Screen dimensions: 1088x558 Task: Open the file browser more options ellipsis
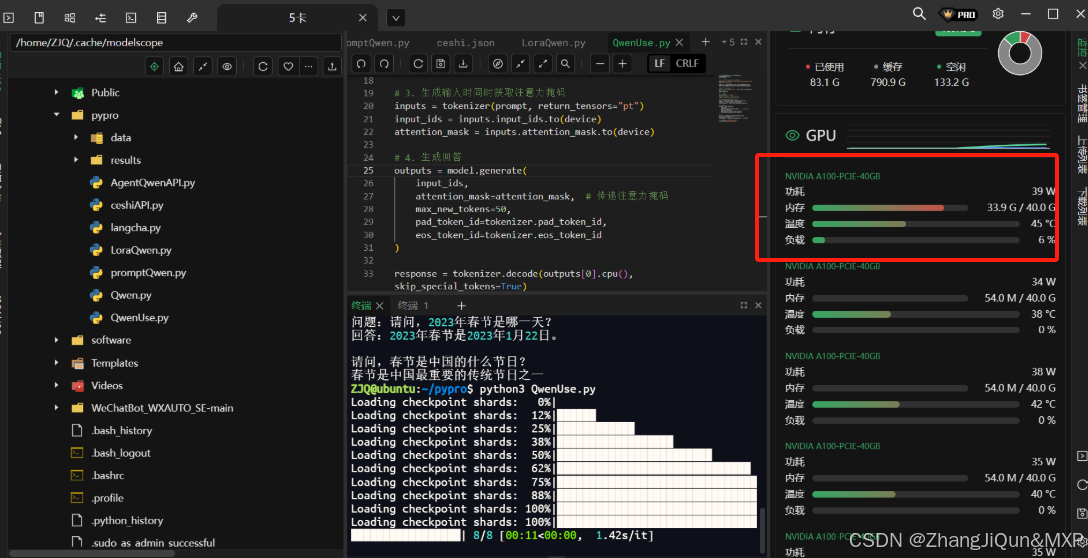pos(309,67)
